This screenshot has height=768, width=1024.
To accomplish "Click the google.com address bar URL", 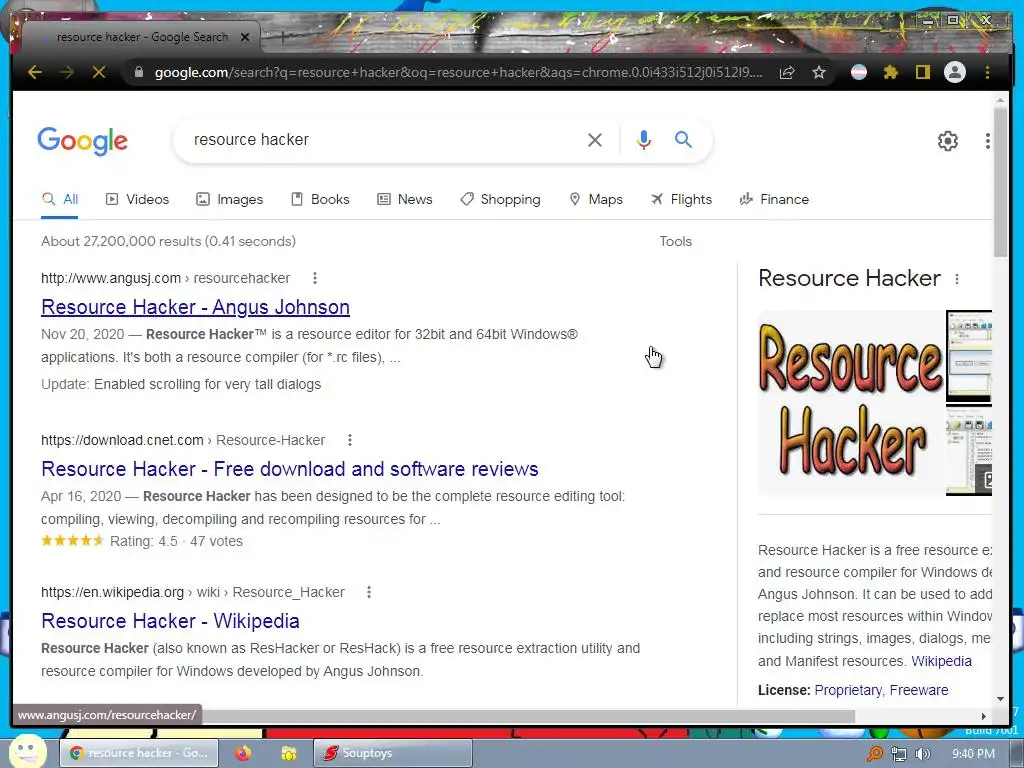I will pyautogui.click(x=458, y=72).
